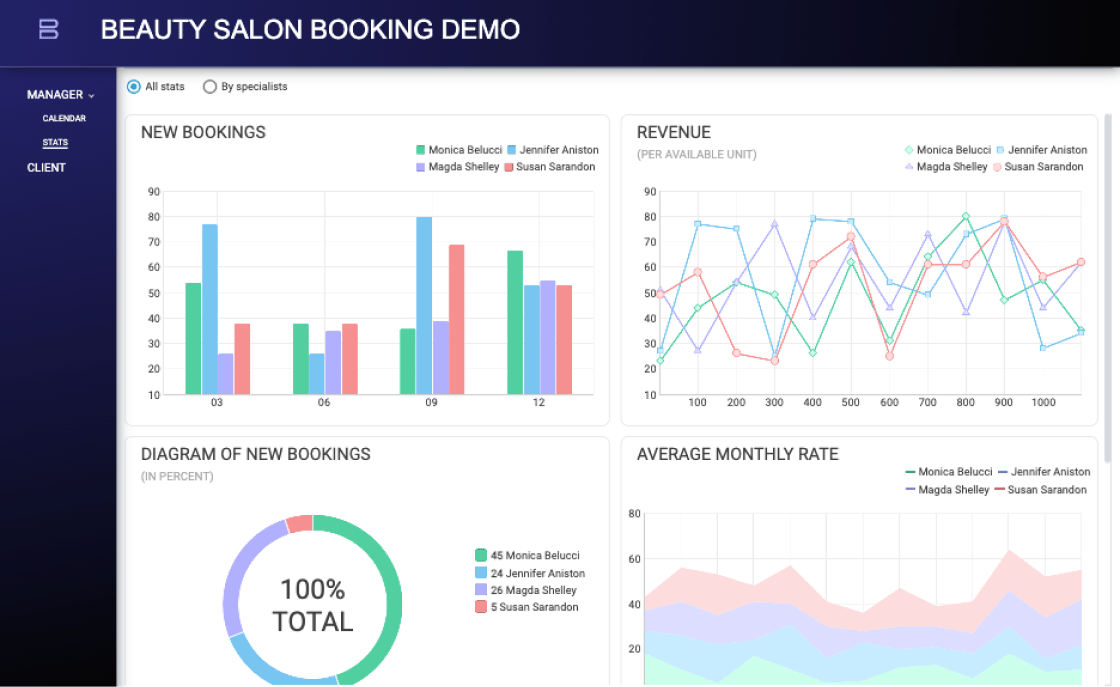This screenshot has height=687, width=1120.
Task: Click the app logo icon in header
Action: 48,30
